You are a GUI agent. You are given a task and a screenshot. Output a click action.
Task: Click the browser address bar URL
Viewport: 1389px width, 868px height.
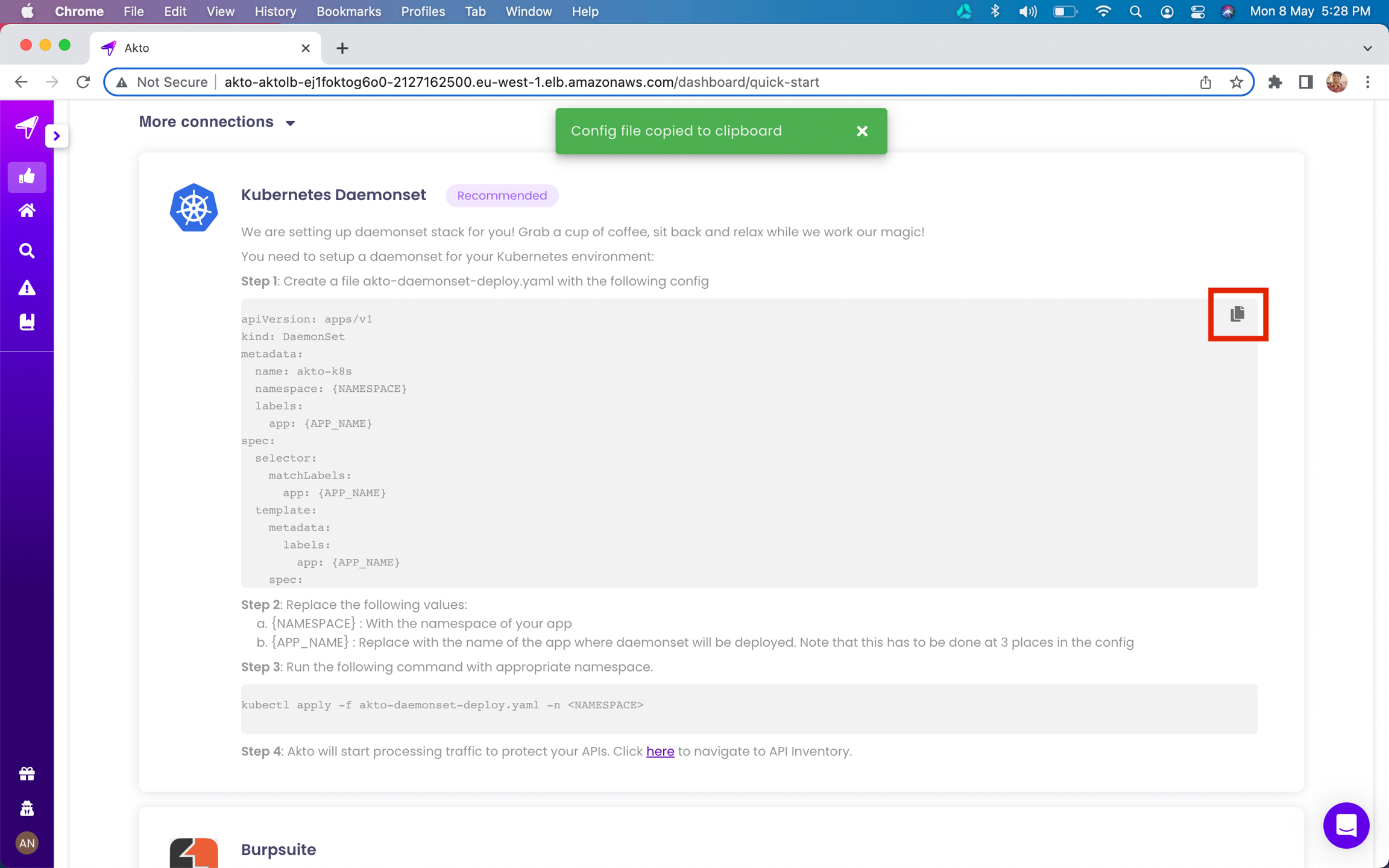pos(521,82)
